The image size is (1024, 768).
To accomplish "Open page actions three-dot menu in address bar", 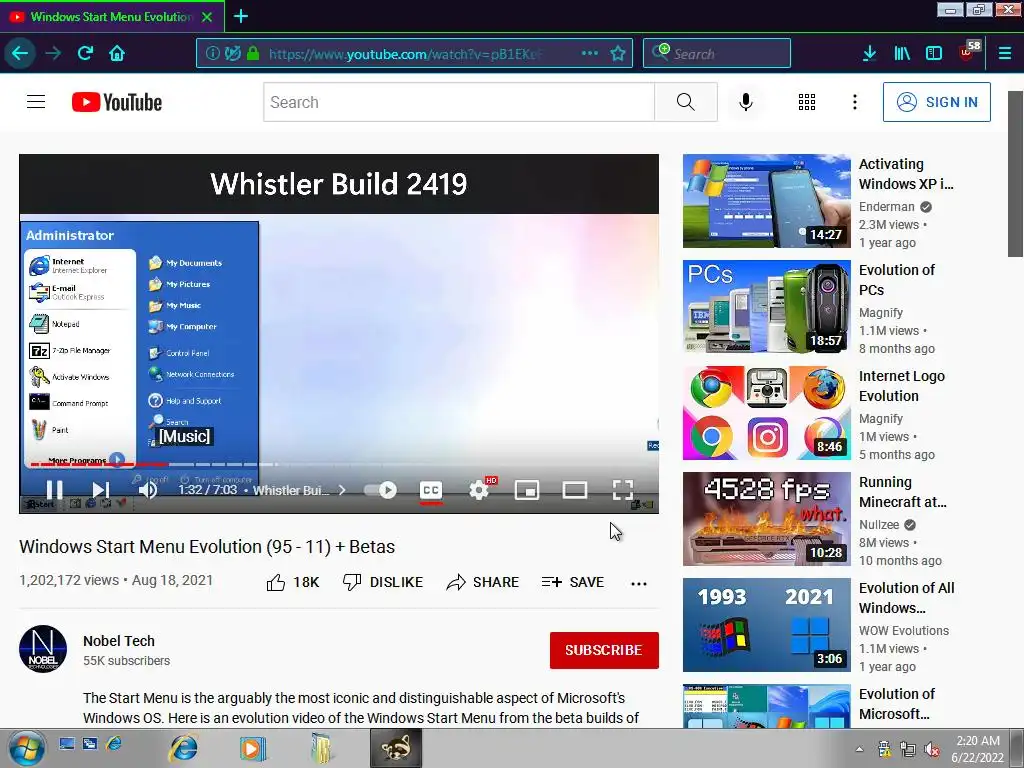I will [x=590, y=53].
